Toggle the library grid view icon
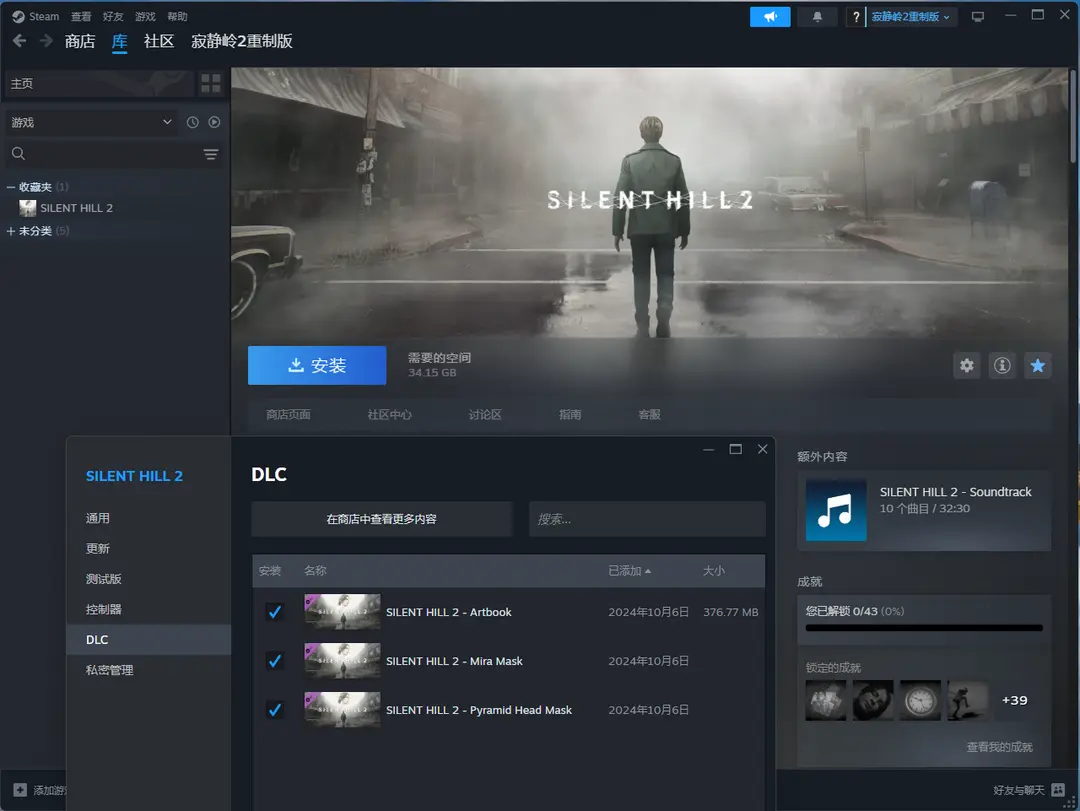Image resolution: width=1080 pixels, height=811 pixels. pos(211,83)
